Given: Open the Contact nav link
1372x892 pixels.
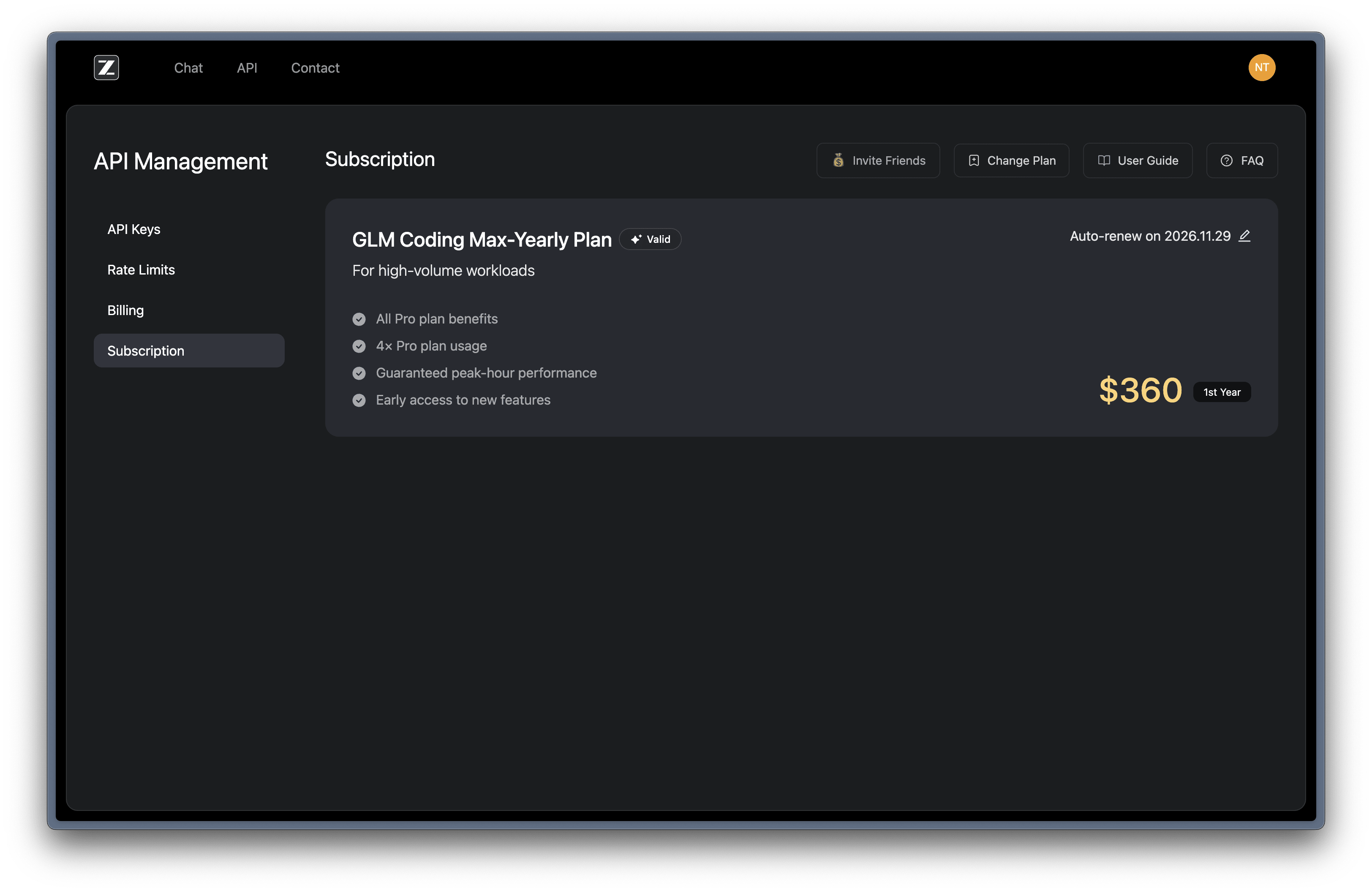Looking at the screenshot, I should pyautogui.click(x=315, y=68).
